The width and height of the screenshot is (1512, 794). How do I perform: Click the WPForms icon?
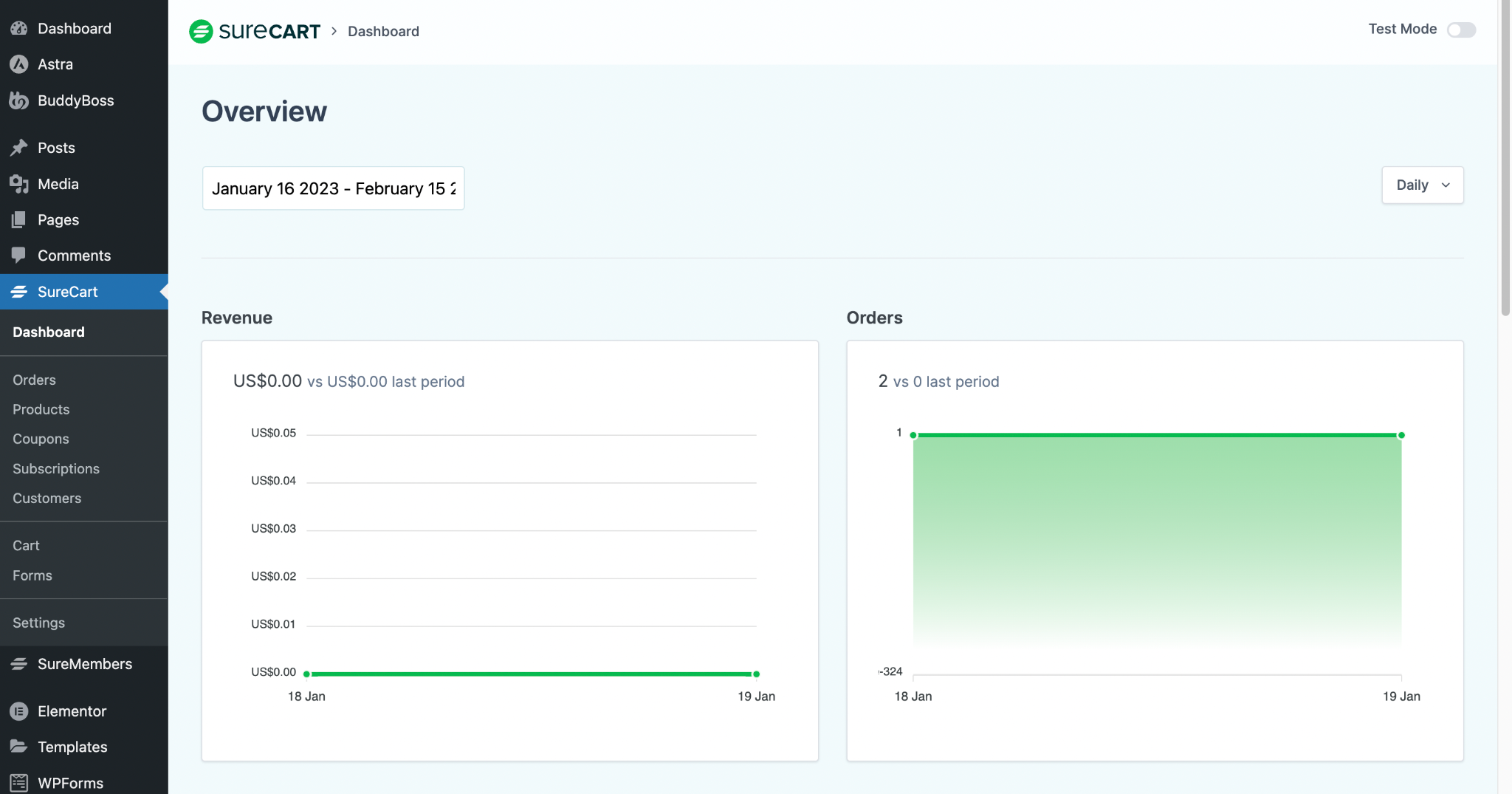(x=19, y=783)
